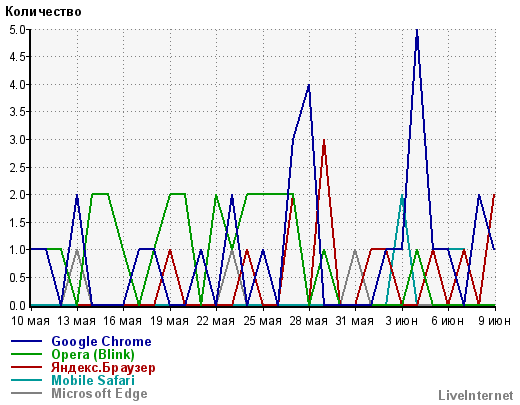This screenshot has height=405, width=520.
Task: Click the Google Chrome legend label
Action: [101, 342]
